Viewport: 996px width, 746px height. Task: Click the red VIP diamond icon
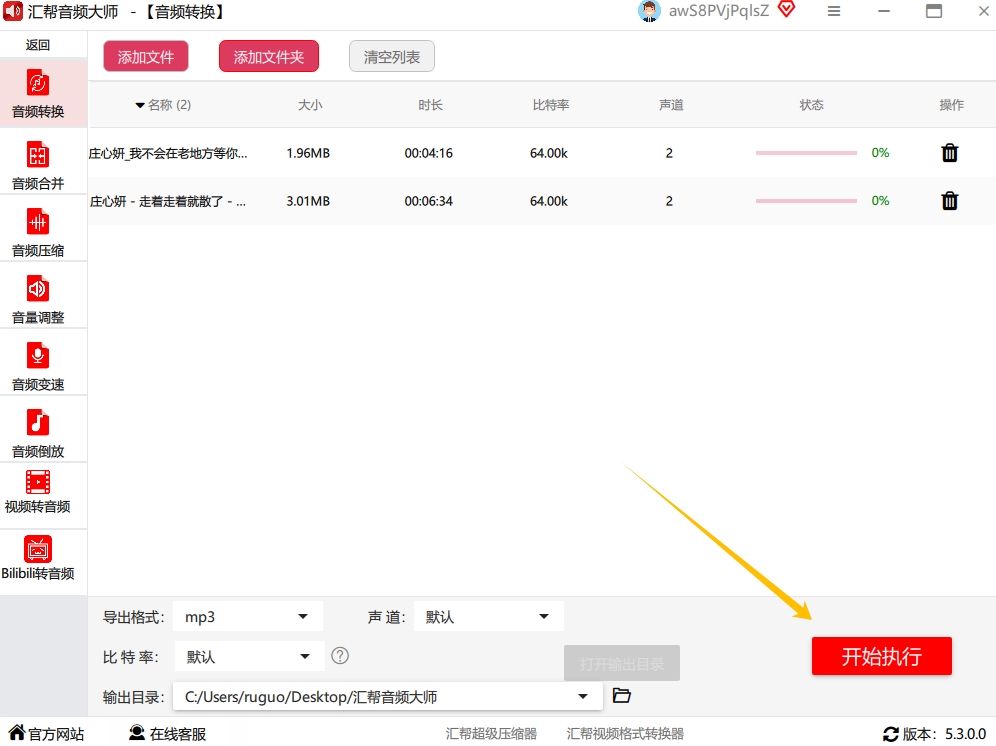[786, 10]
